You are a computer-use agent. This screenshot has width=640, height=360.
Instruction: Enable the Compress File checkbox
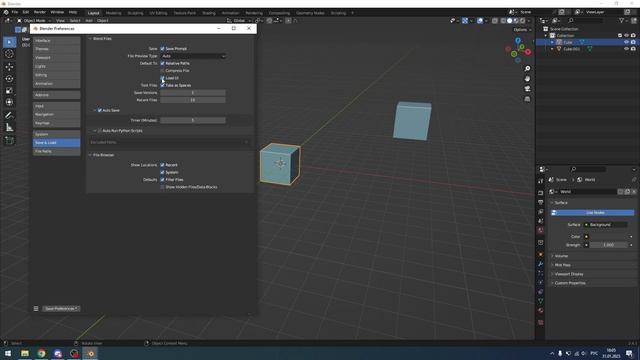(x=162, y=71)
